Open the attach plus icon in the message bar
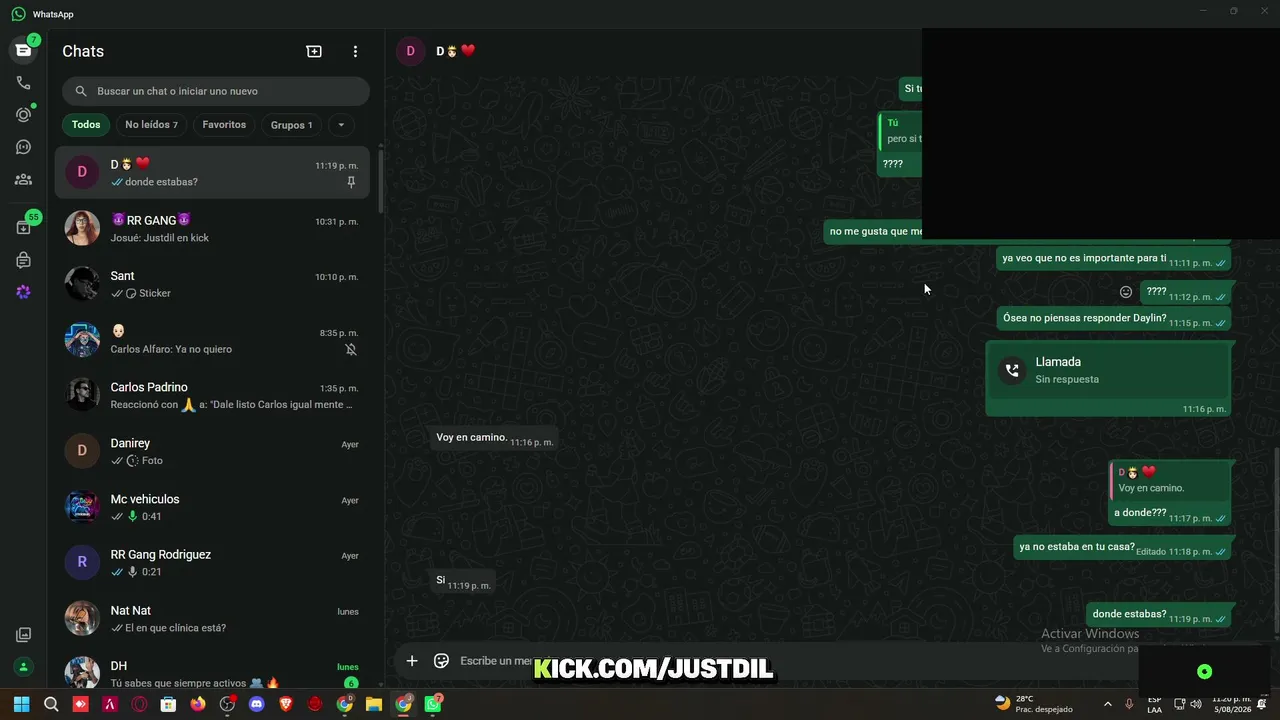1280x720 pixels. [x=411, y=660]
